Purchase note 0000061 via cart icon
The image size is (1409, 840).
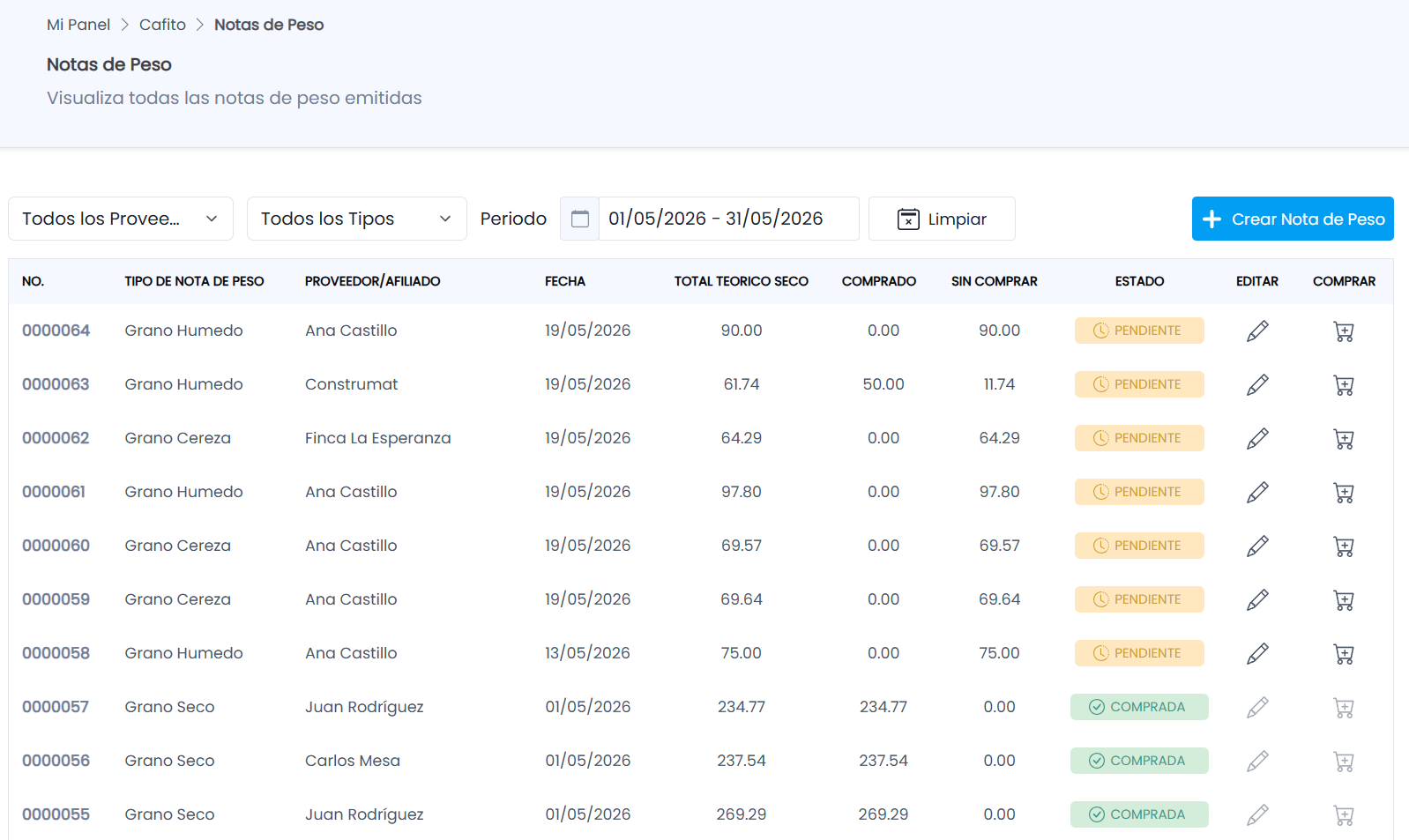pos(1344,493)
